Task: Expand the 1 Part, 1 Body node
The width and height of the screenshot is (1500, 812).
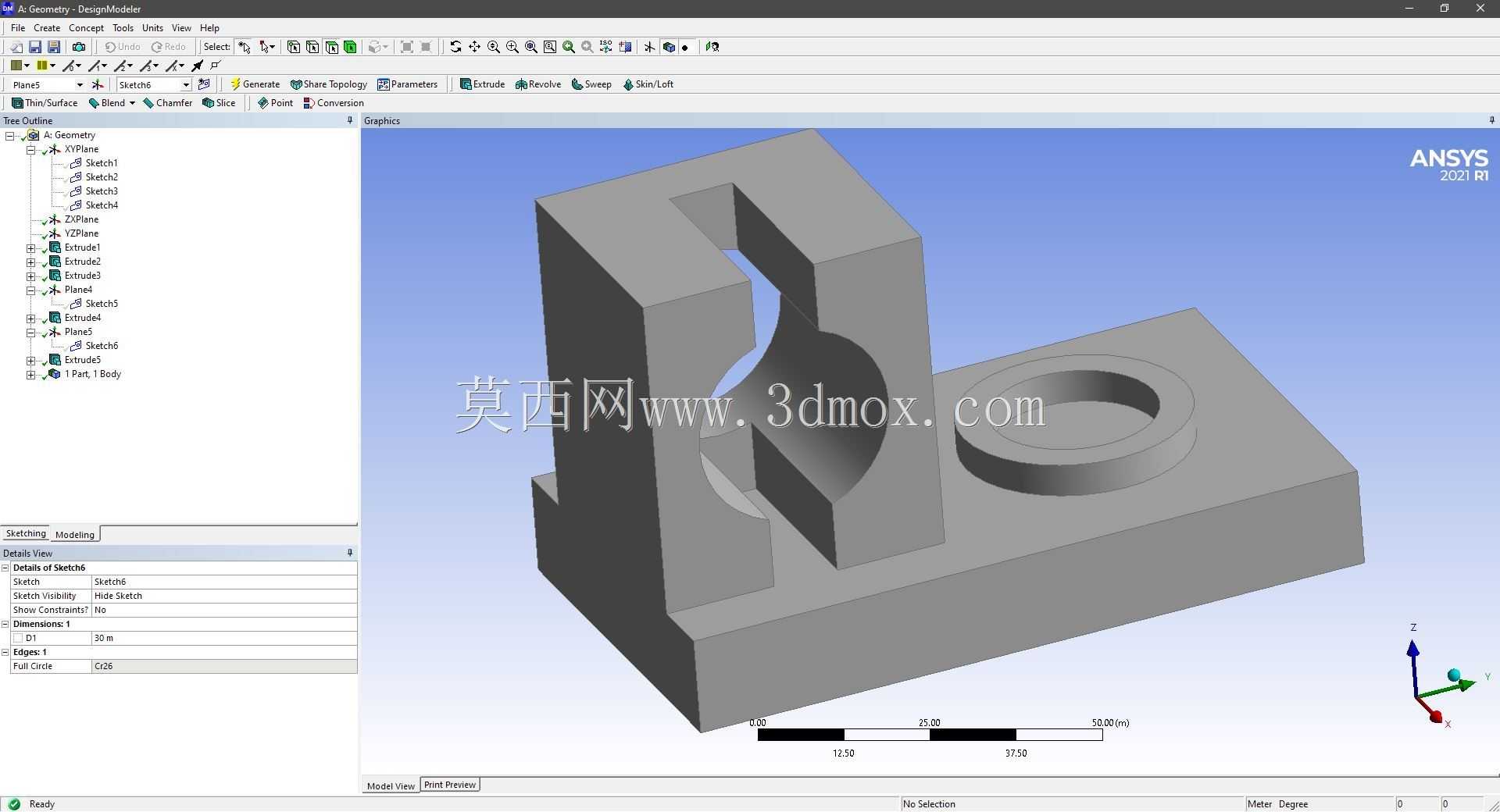Action: (30, 374)
